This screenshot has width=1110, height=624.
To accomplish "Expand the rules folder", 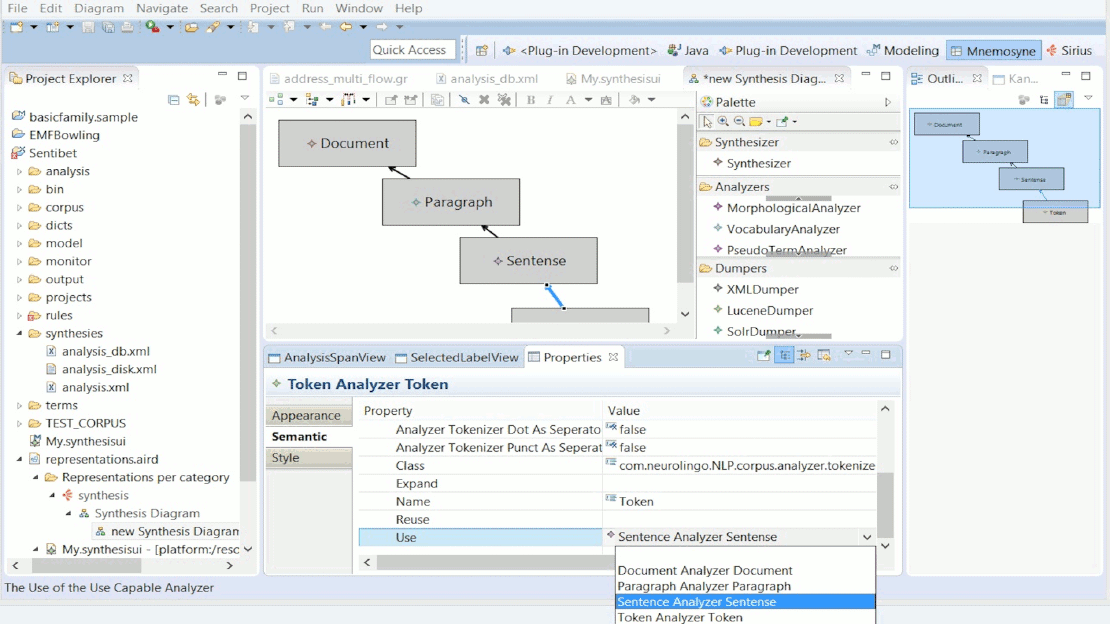I will coord(20,315).
